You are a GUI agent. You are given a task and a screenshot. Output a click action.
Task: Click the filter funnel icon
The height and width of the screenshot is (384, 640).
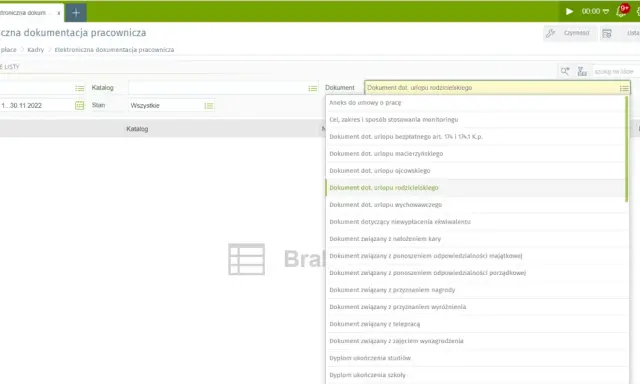pos(582,71)
